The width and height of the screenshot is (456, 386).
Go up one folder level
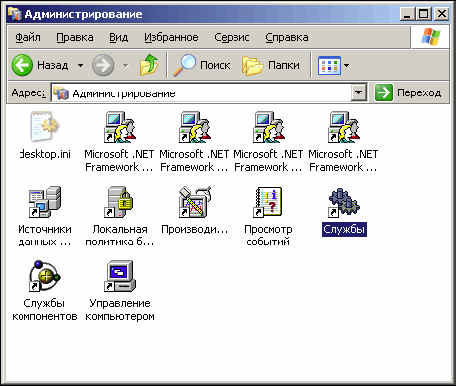[149, 65]
